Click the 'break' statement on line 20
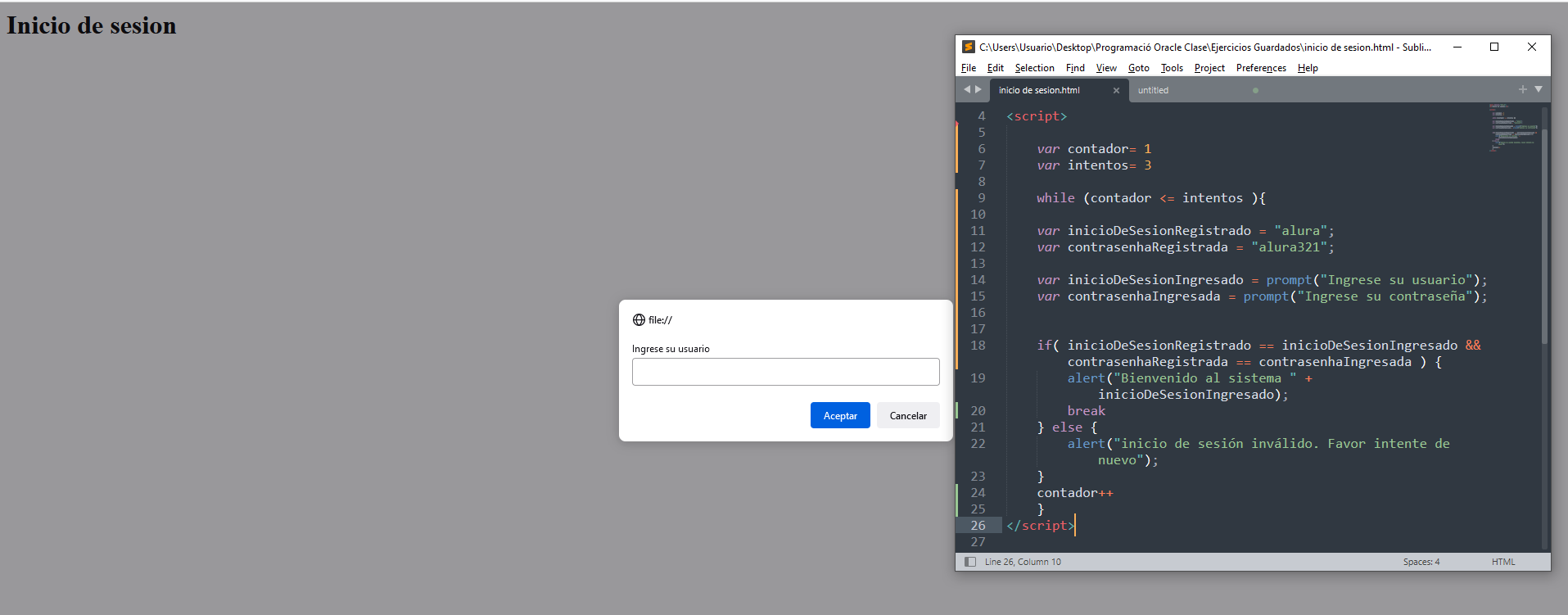This screenshot has height=615, width=1568. pyautogui.click(x=1086, y=411)
